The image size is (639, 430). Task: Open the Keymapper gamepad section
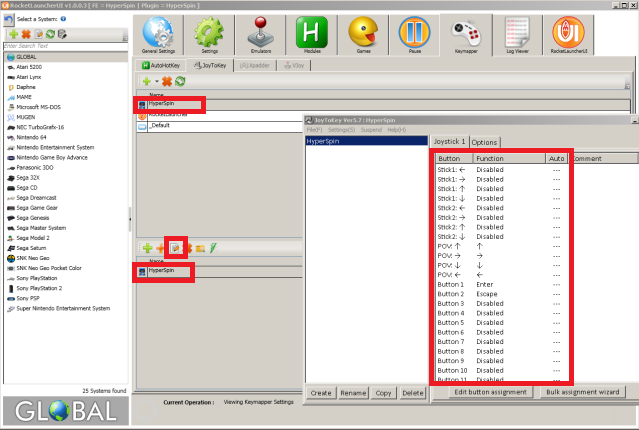point(466,35)
